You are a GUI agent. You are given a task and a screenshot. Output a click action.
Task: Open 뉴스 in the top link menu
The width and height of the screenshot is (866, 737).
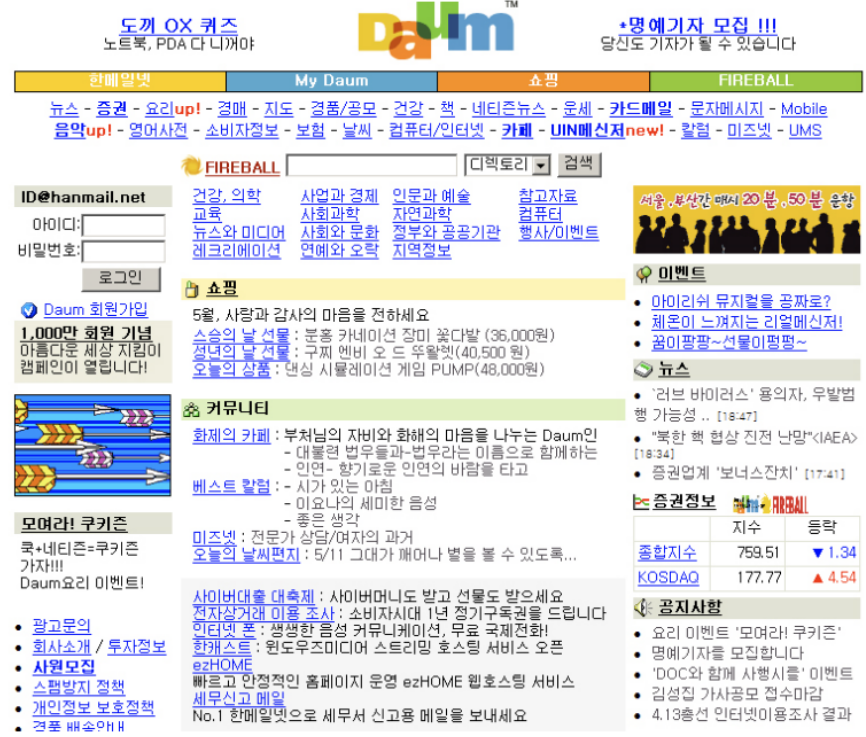click(x=64, y=109)
